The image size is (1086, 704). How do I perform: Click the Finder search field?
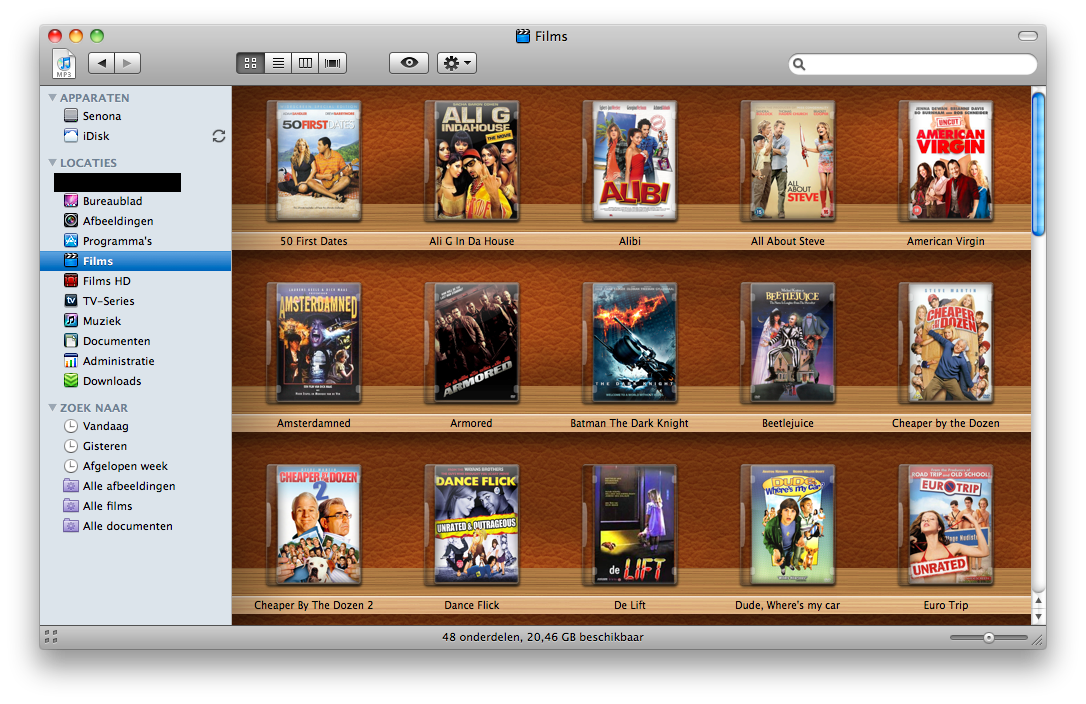912,64
